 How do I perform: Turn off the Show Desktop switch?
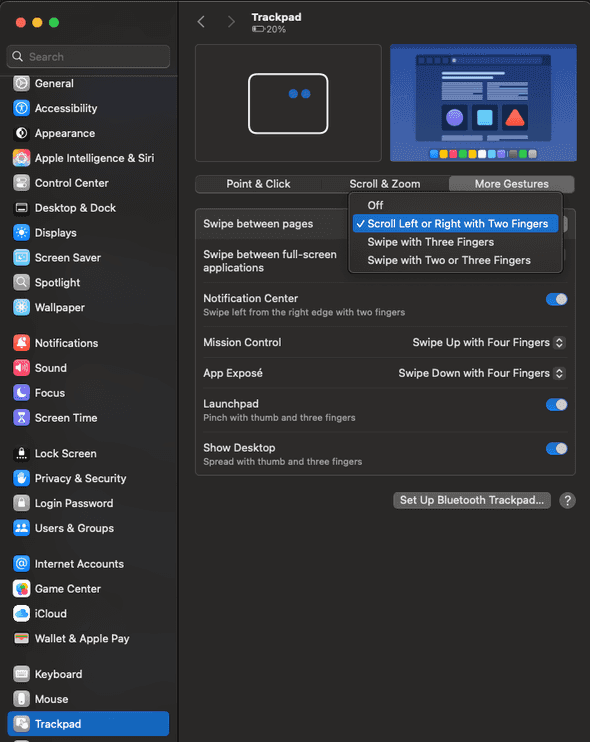(556, 449)
